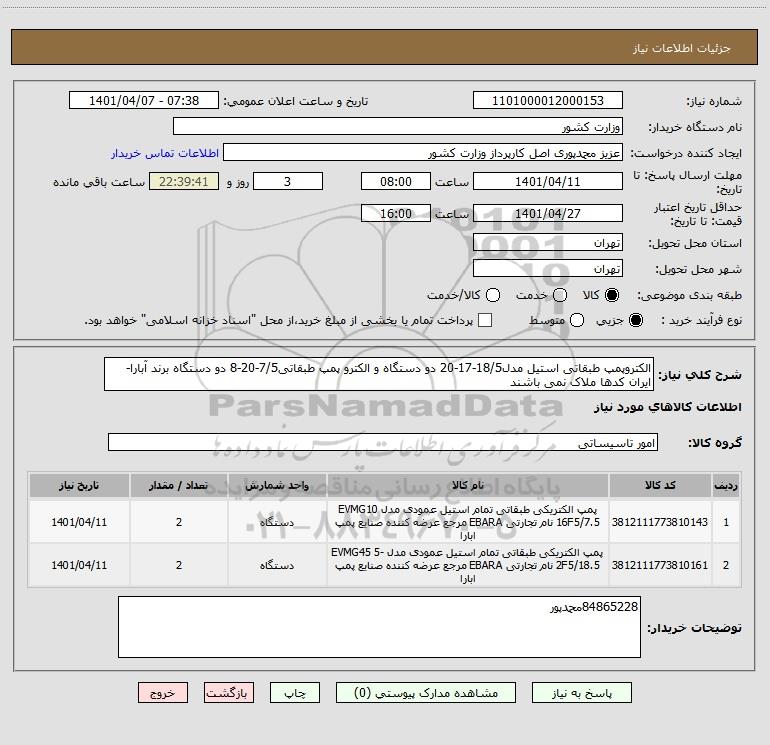This screenshot has height=745, width=770.
Task: Click the استان محل تحویل field تهران
Action: 548,243
